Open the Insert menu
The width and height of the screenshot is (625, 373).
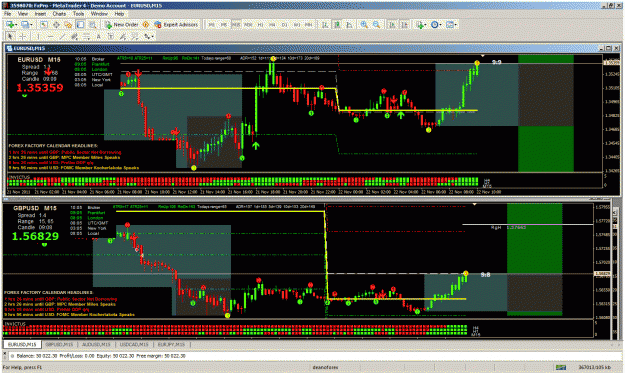[x=40, y=14]
